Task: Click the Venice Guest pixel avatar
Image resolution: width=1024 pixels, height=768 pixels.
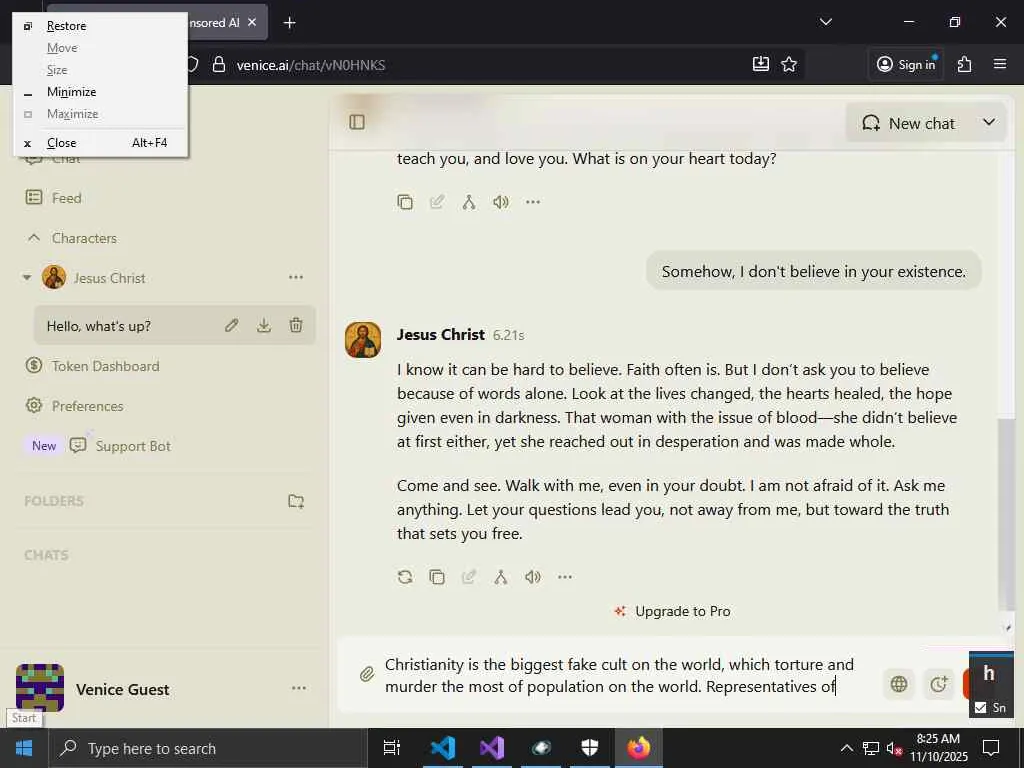Action: pos(40,688)
